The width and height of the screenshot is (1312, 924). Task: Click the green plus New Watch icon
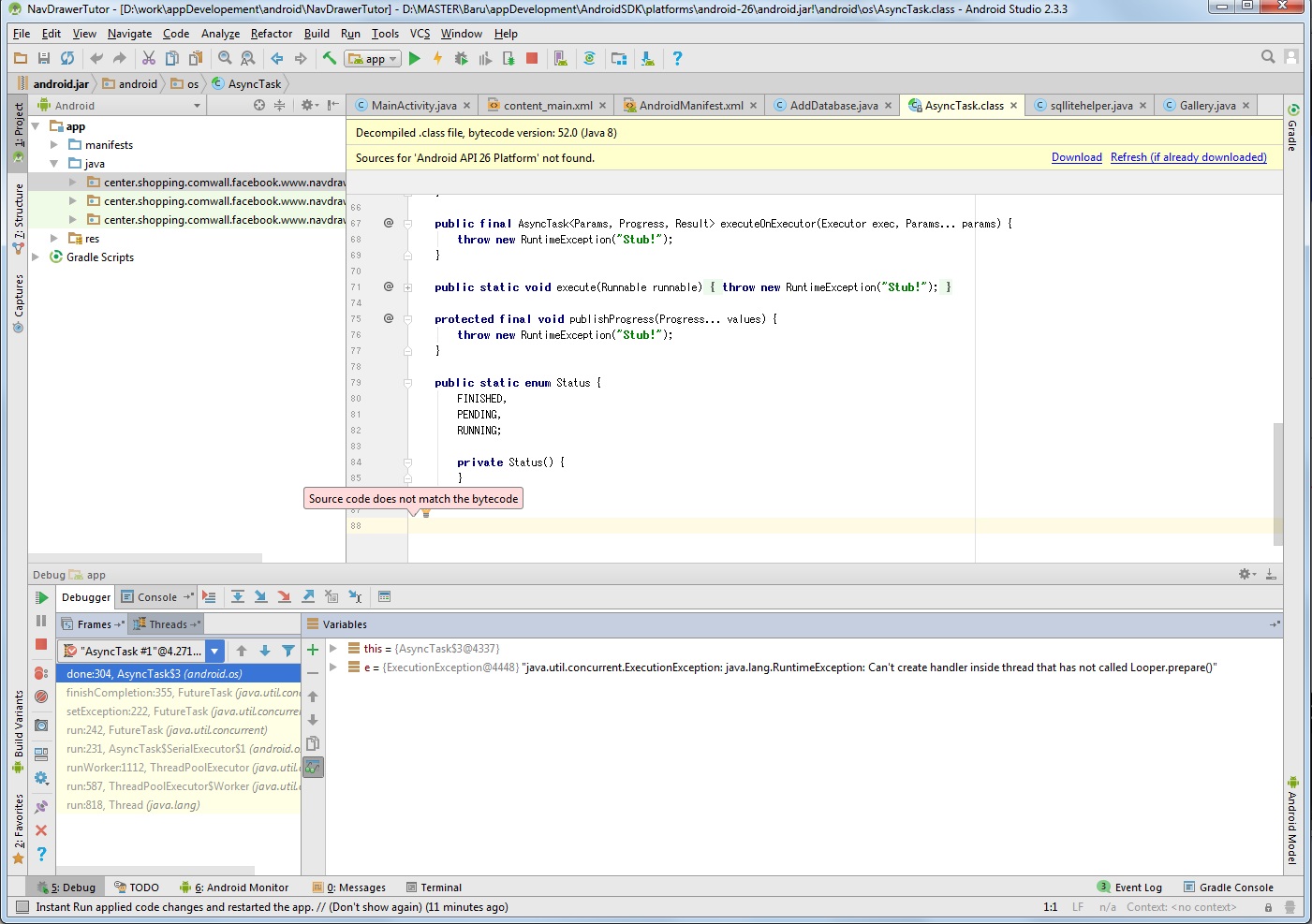click(313, 650)
